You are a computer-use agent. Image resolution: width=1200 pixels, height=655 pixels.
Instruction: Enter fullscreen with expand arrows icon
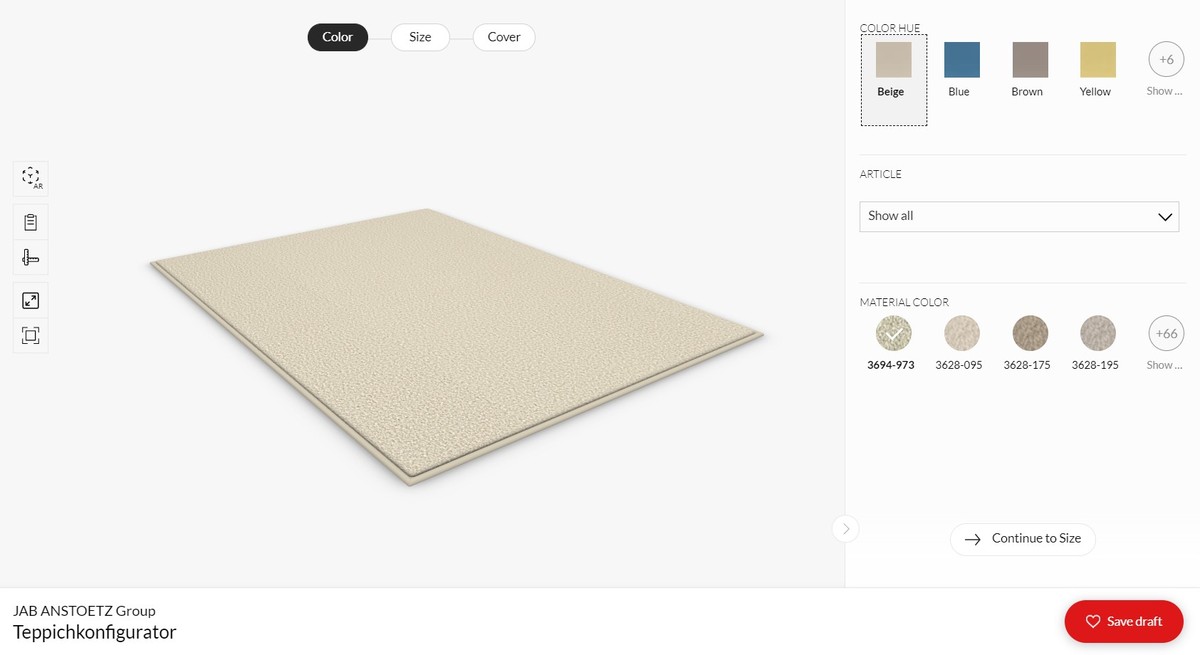pos(30,300)
